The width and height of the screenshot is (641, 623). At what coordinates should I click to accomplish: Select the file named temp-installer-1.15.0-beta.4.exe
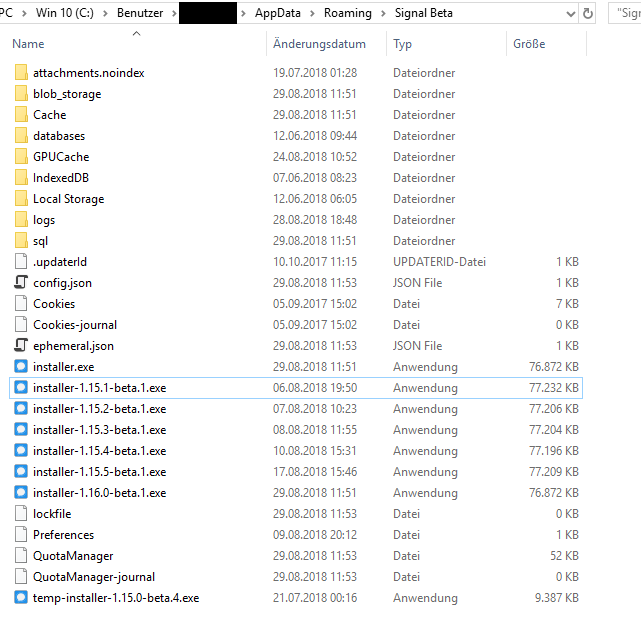[116, 598]
